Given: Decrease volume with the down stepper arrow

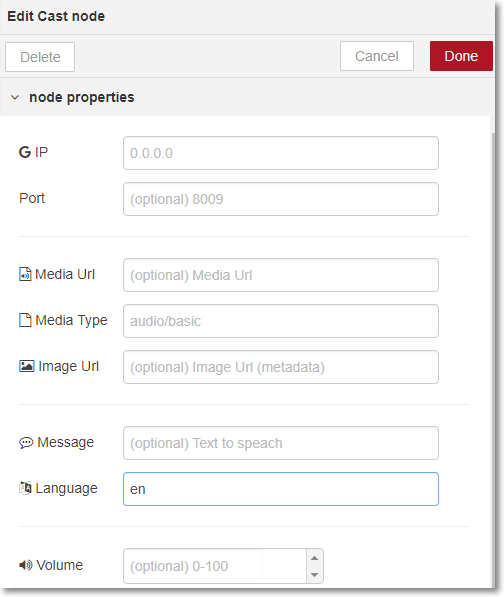Looking at the screenshot, I should pyautogui.click(x=314, y=575).
